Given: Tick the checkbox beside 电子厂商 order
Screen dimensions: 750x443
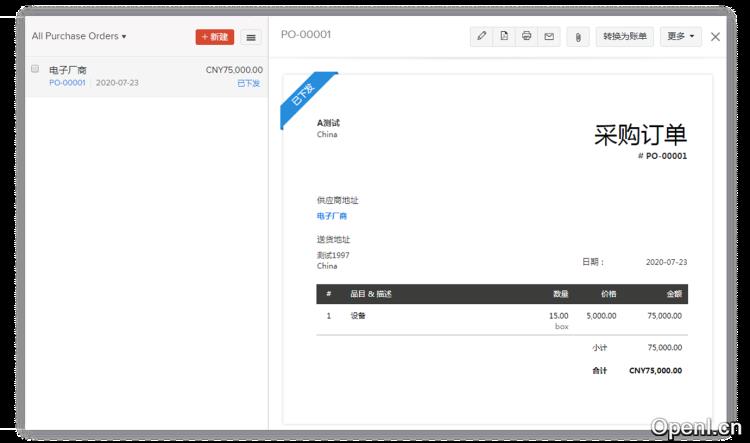Looking at the screenshot, I should coord(35,69).
